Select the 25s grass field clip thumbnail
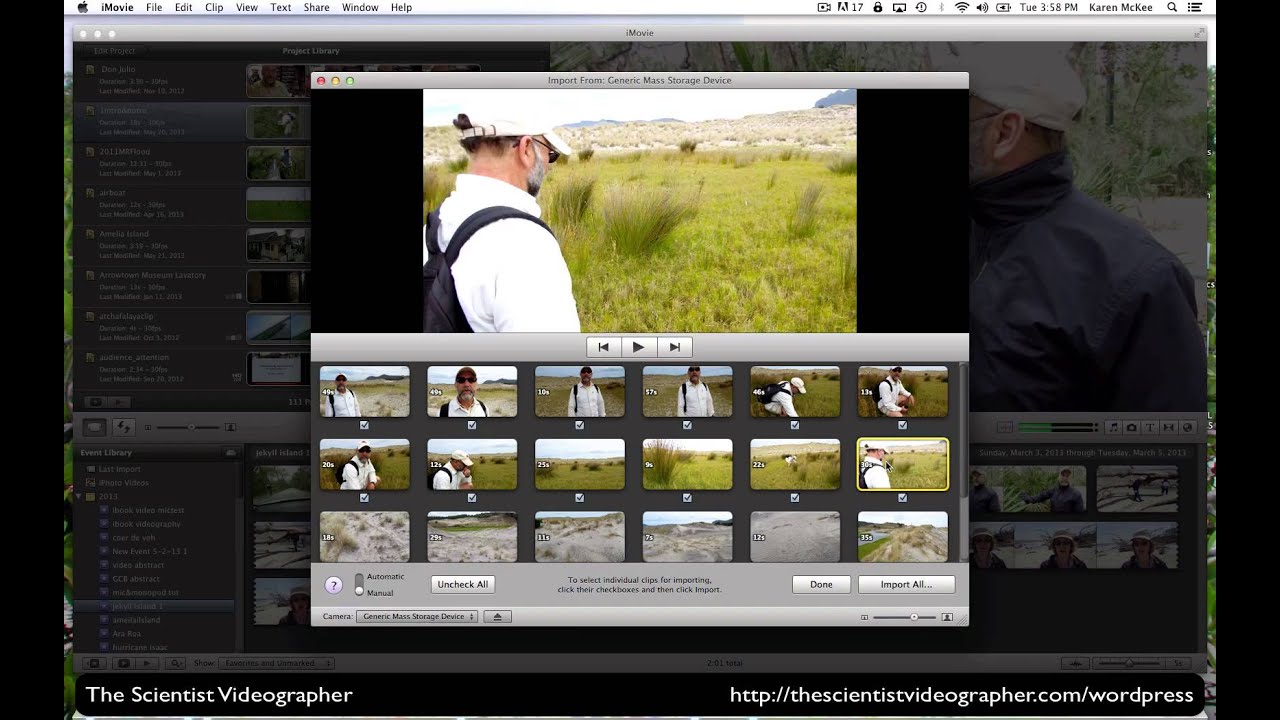The width and height of the screenshot is (1280, 720). [x=580, y=464]
